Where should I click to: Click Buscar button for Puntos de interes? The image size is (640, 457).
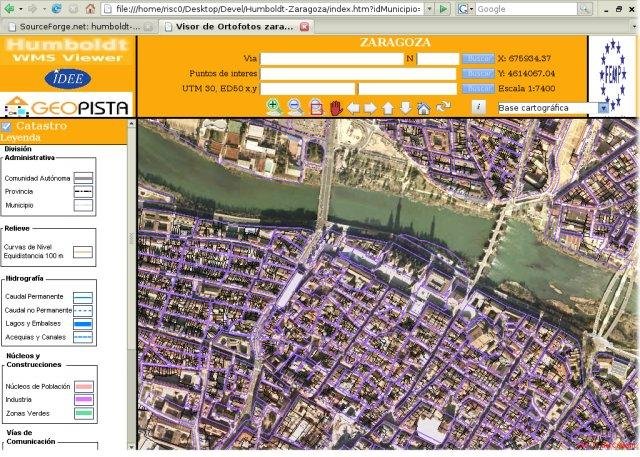(478, 73)
